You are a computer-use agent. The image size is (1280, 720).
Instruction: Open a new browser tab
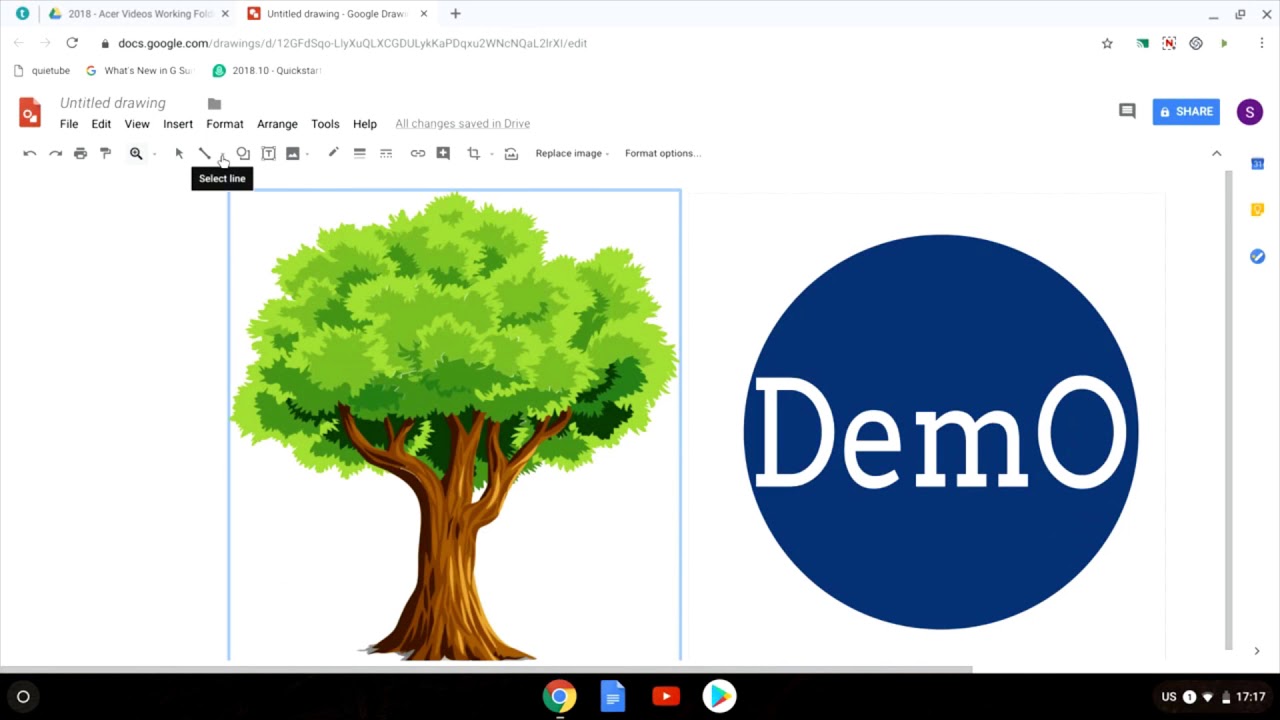(x=455, y=14)
